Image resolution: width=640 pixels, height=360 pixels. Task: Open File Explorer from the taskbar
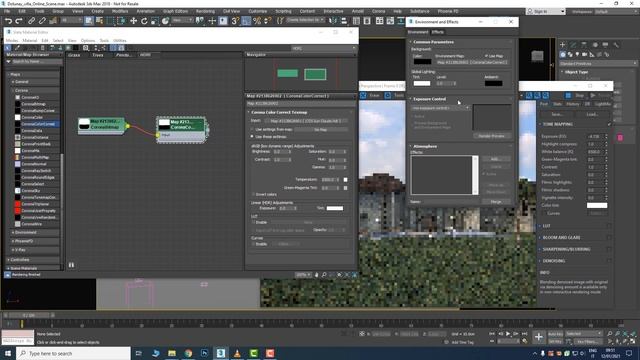(172, 353)
